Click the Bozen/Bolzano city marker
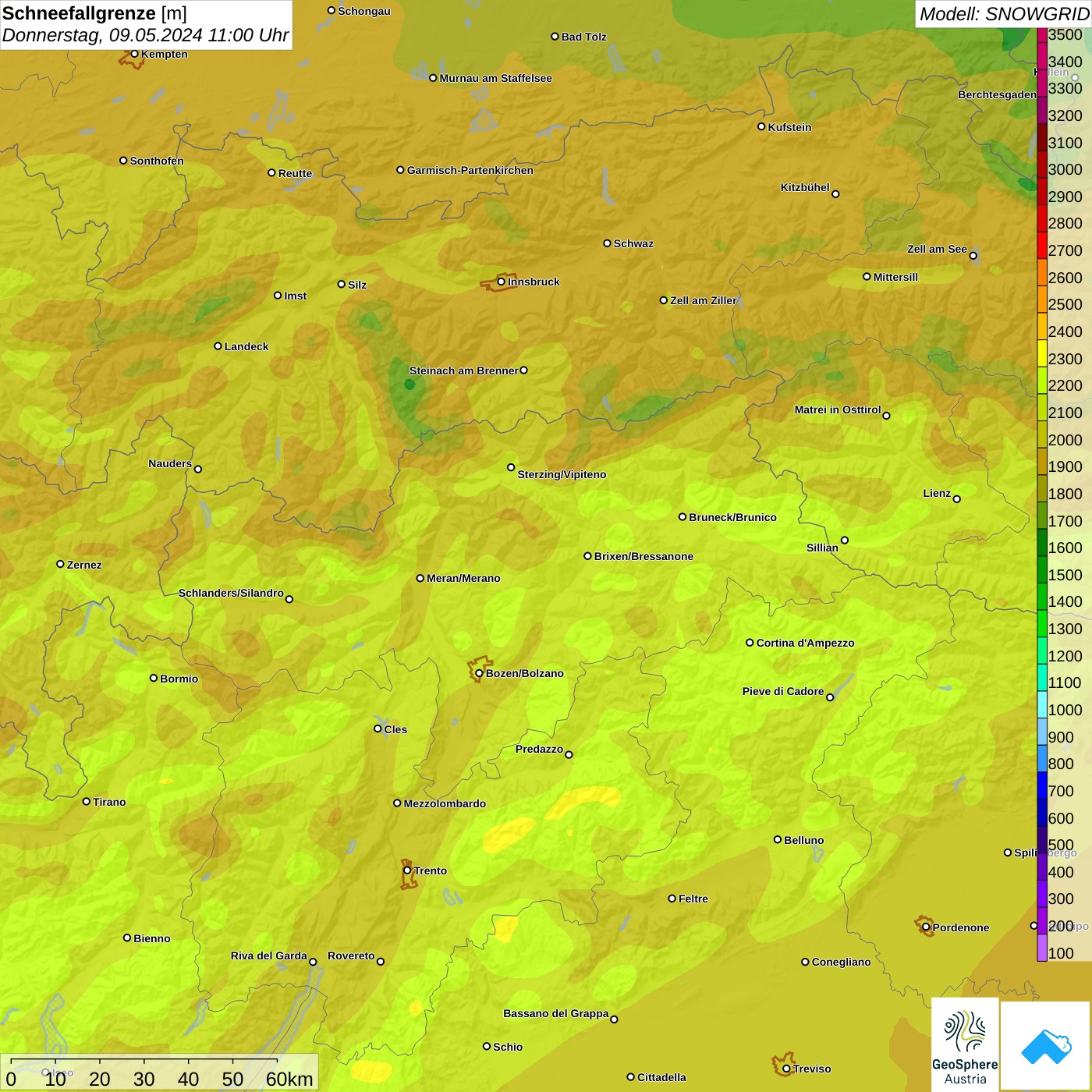The width and height of the screenshot is (1092, 1092). click(480, 673)
